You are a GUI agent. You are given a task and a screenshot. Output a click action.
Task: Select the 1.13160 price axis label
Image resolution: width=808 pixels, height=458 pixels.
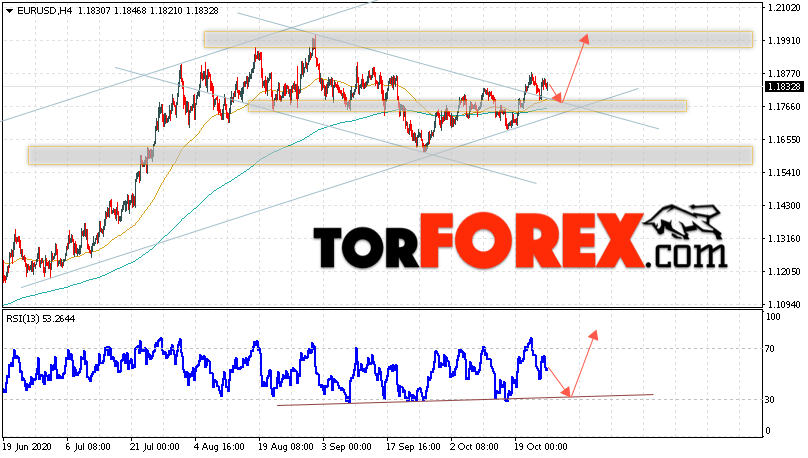[x=784, y=239]
